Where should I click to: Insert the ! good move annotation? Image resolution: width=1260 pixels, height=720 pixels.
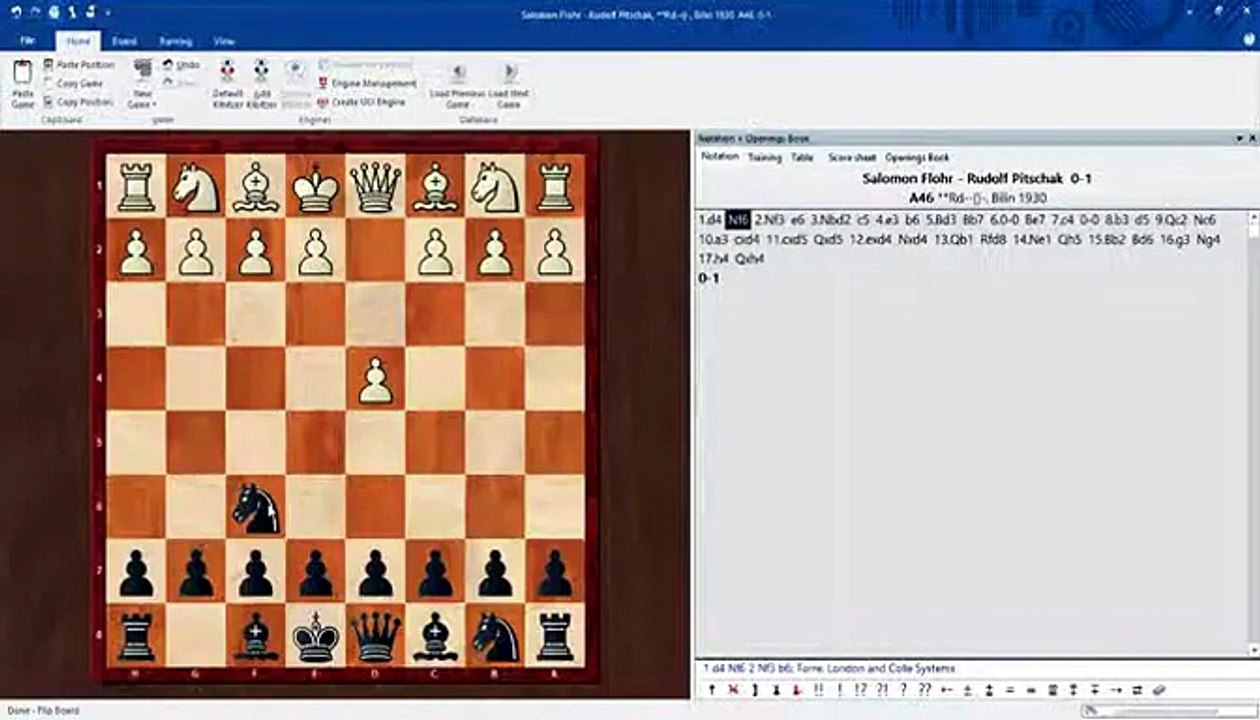click(839, 690)
